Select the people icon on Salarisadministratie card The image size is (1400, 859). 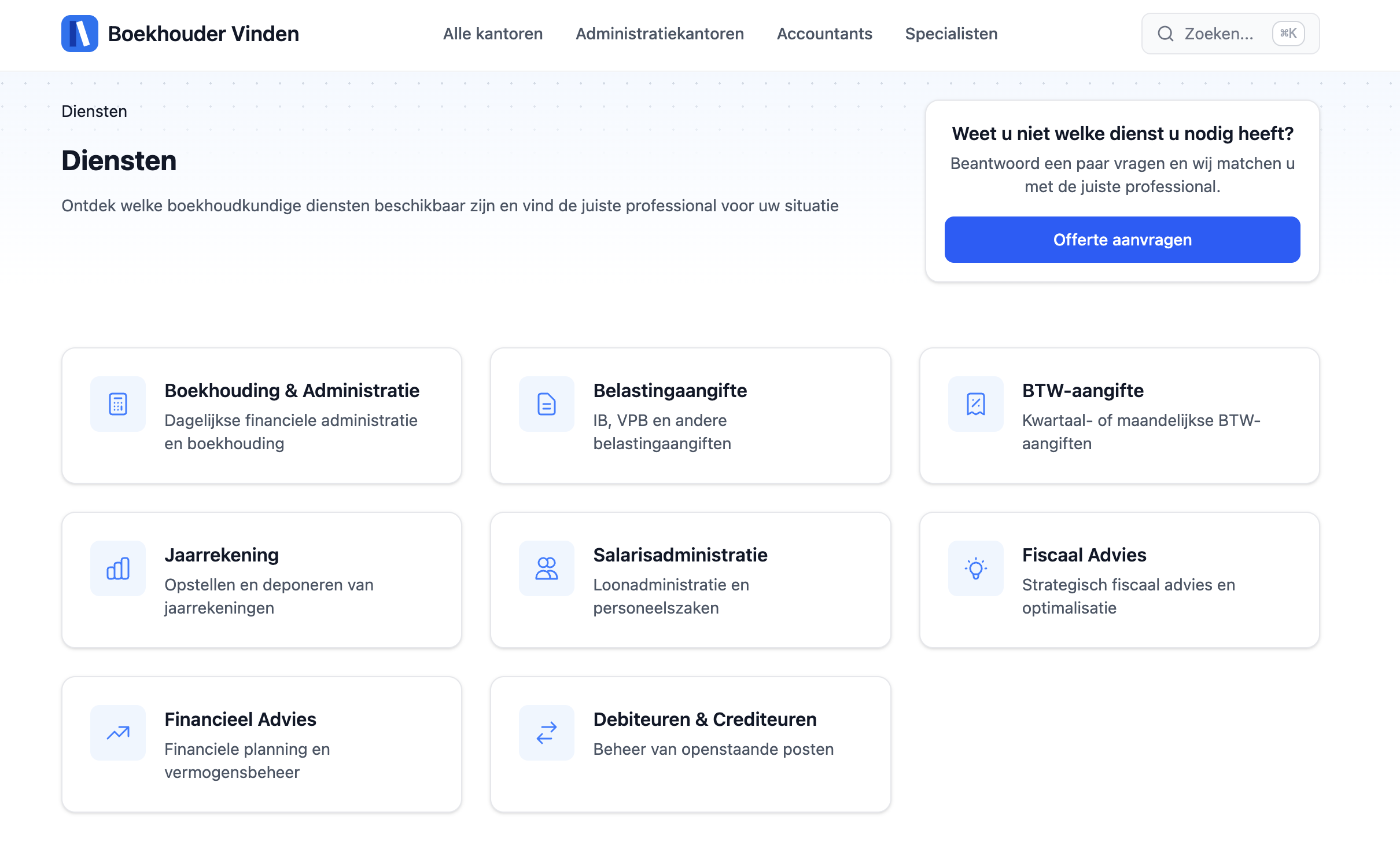pyautogui.click(x=546, y=568)
